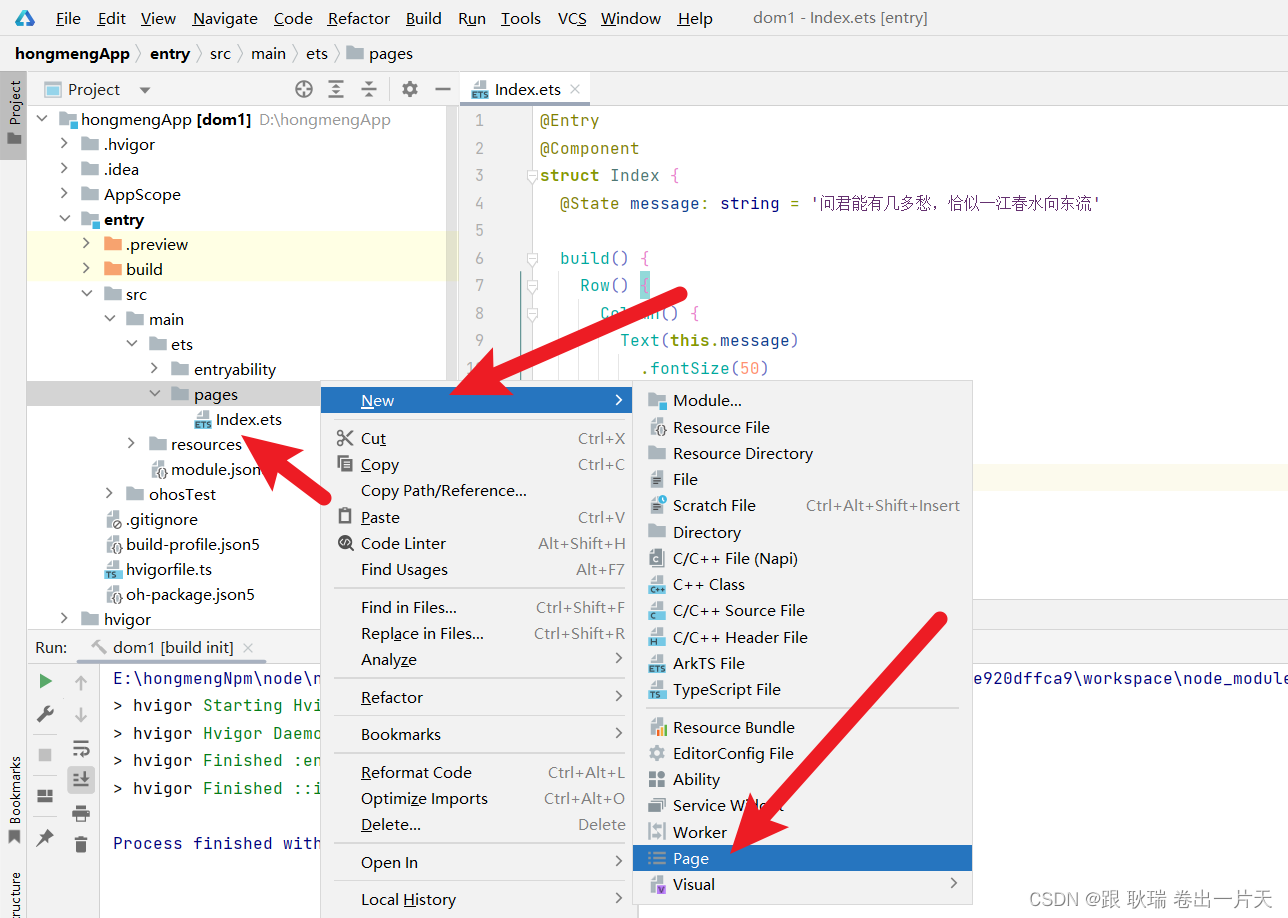Image resolution: width=1288 pixels, height=918 pixels.
Task: Choose ArkTS File in New submenu
Action: click(x=802, y=663)
